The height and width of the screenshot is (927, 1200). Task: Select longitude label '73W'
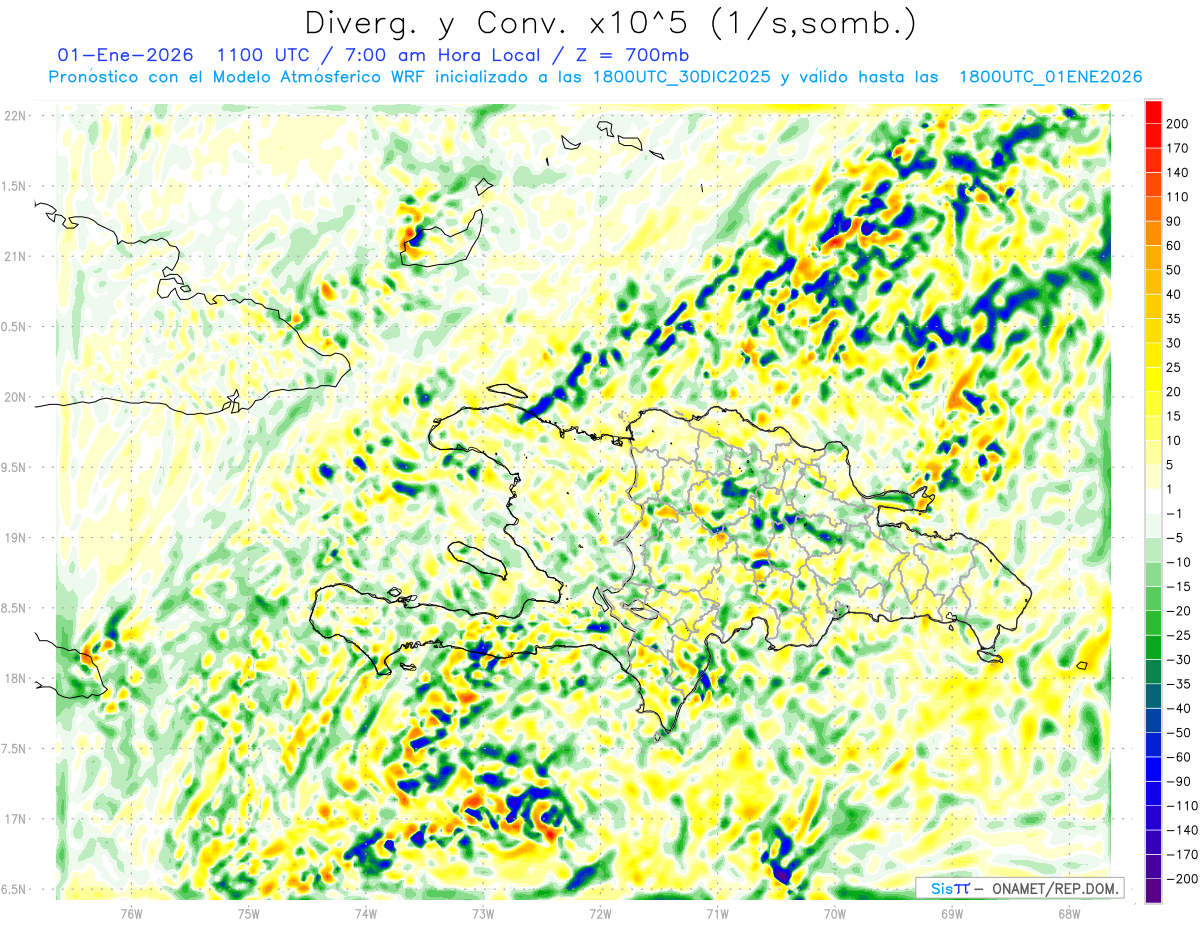point(483,912)
